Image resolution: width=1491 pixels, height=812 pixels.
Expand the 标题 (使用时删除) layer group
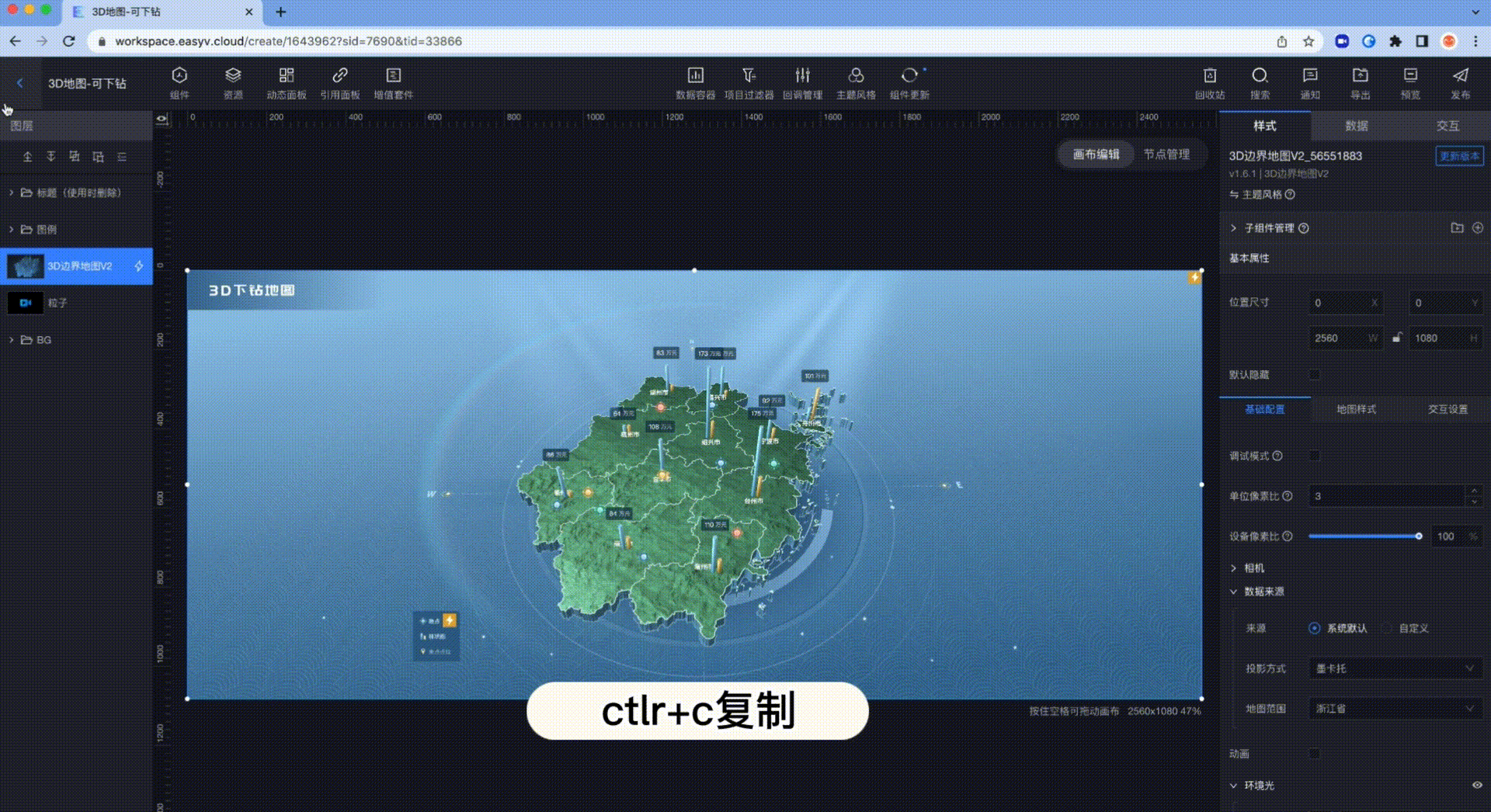click(x=11, y=193)
